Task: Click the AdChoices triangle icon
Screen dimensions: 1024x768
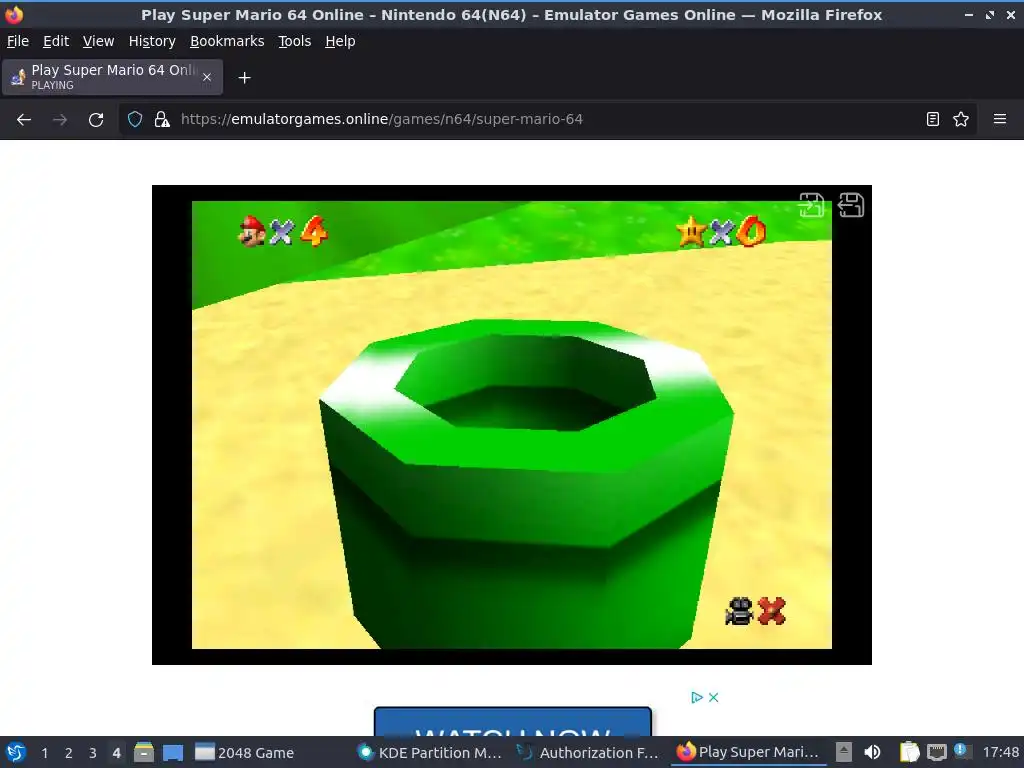Action: coord(697,697)
